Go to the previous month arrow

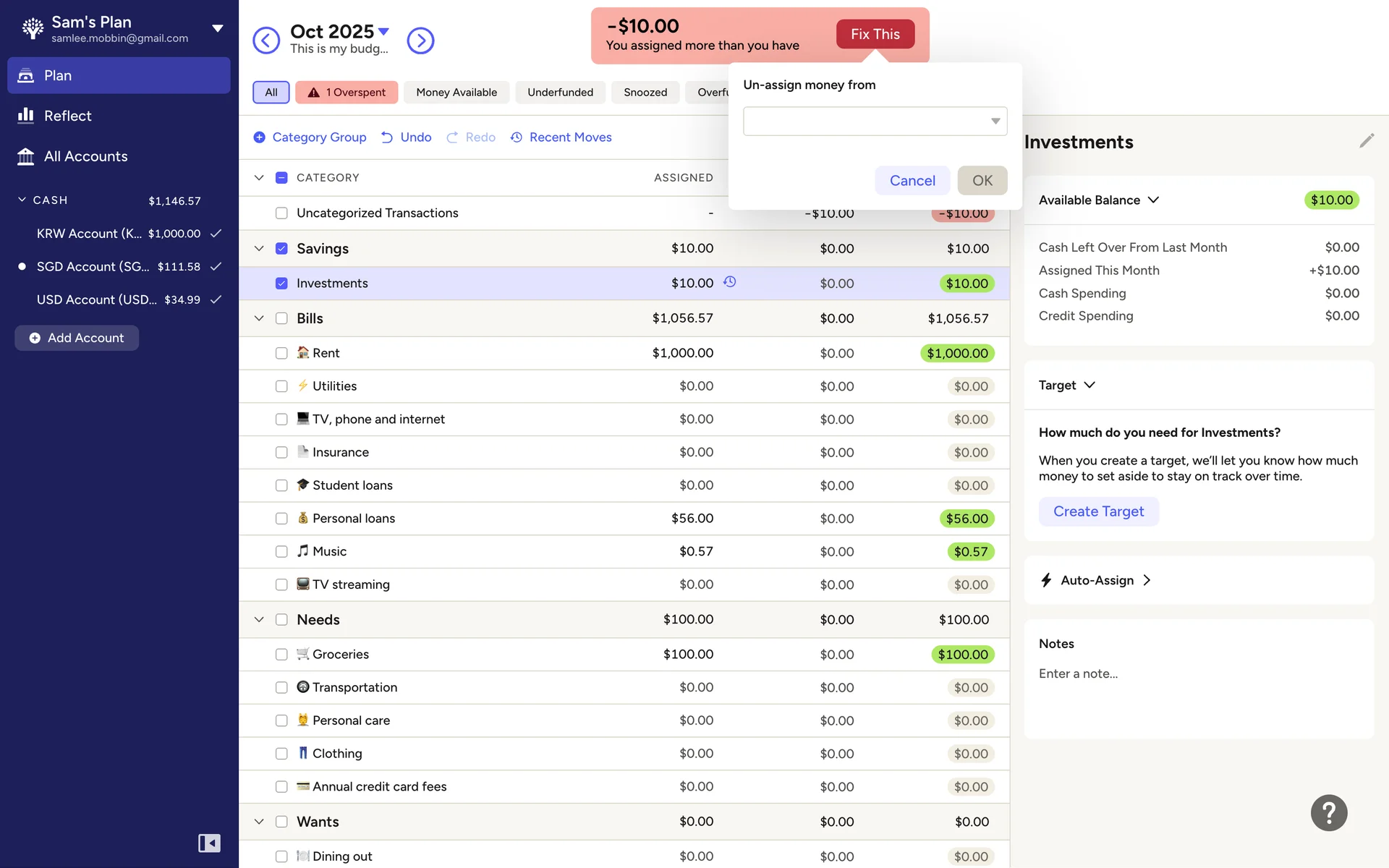click(266, 41)
